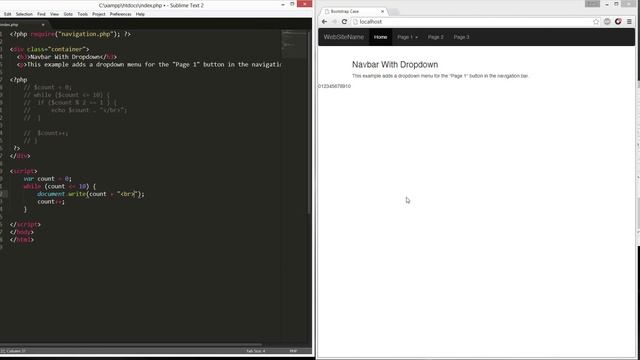Click the WebSiteName brand link
Screen dimensions: 640x360
344,37
